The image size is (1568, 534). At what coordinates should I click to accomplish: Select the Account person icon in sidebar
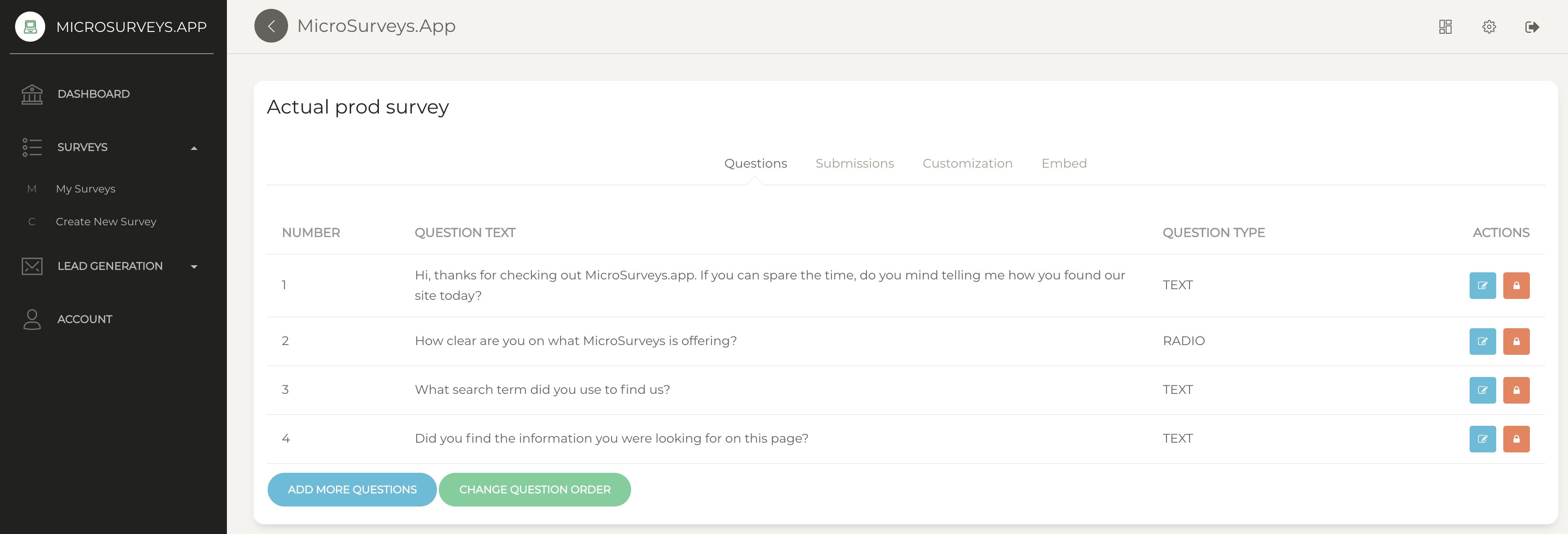tap(32, 318)
